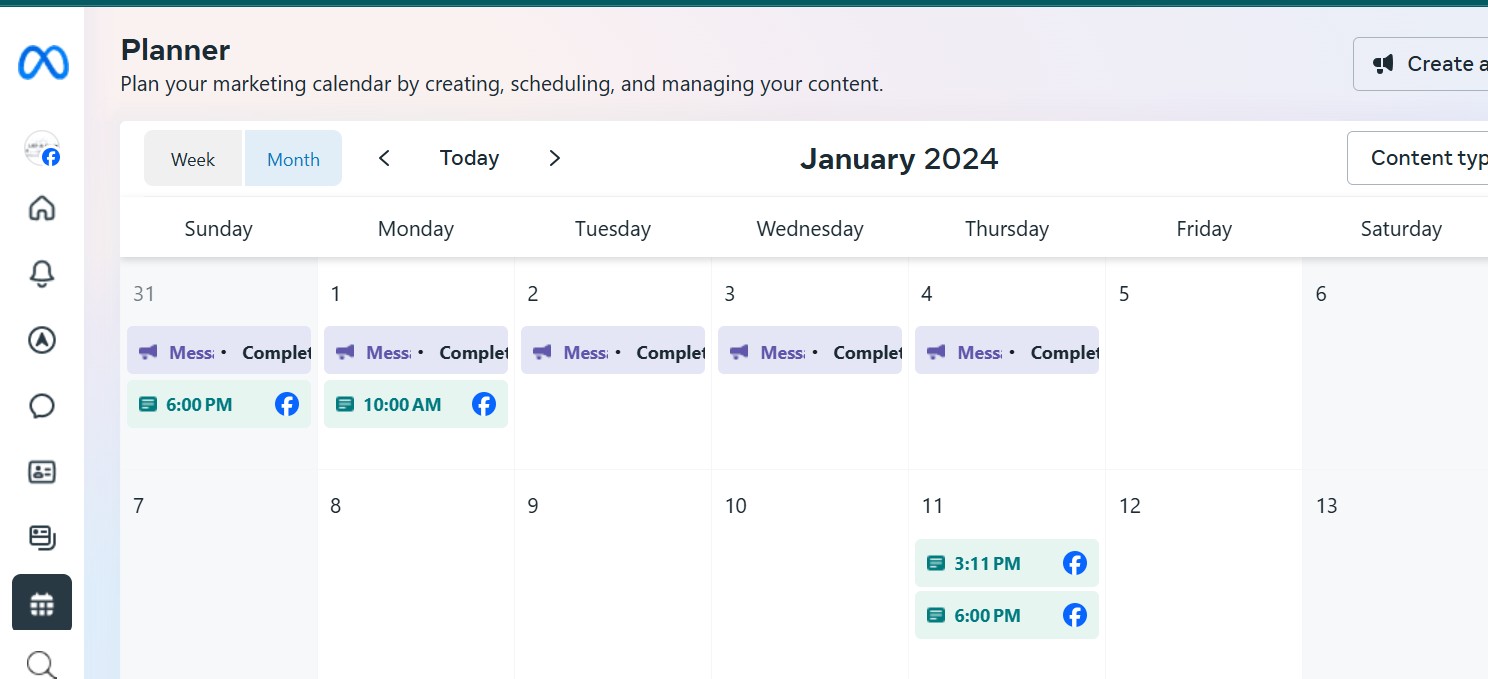Open the 10:00 AM post on January 1

[x=415, y=404]
